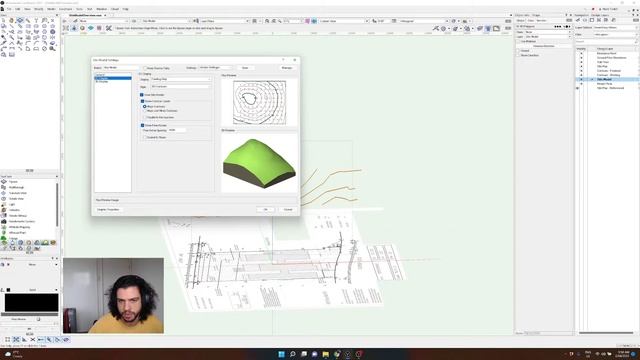
Task: Open the Settings dropdown in dialog header
Action: (x=216, y=68)
